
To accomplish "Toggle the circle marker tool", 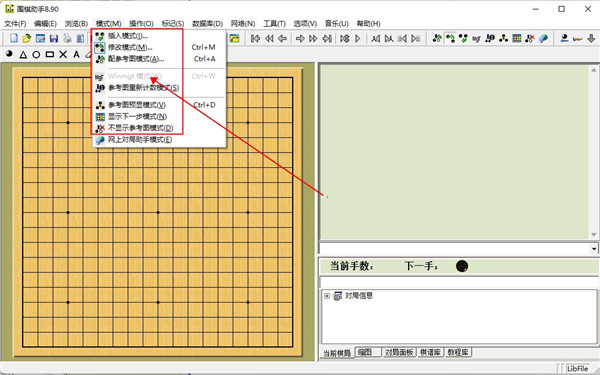I will [36, 55].
